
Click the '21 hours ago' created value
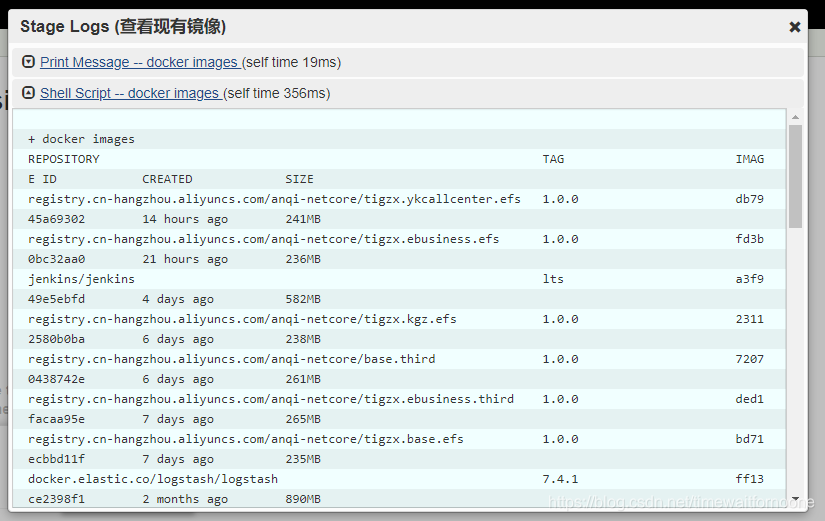pos(185,259)
